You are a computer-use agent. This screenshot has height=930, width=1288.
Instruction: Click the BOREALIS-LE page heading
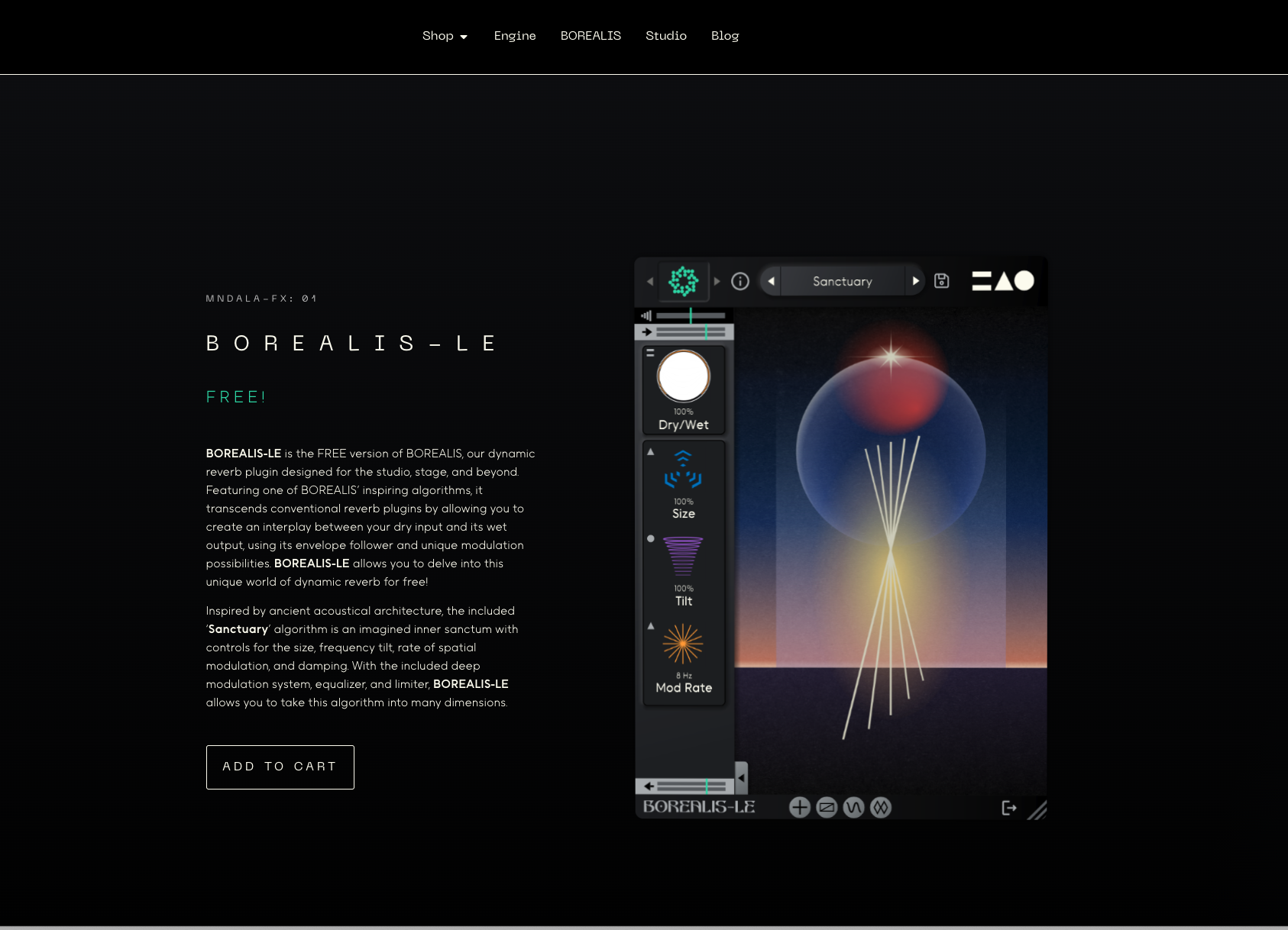[x=351, y=344]
